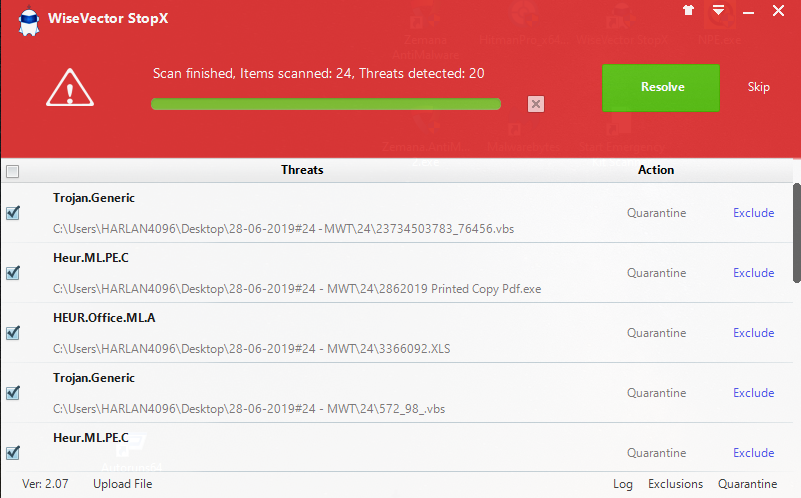This screenshot has width=801, height=498.
Task: Exclude the 23734503783_76456.vbs threat
Action: pyautogui.click(x=753, y=212)
